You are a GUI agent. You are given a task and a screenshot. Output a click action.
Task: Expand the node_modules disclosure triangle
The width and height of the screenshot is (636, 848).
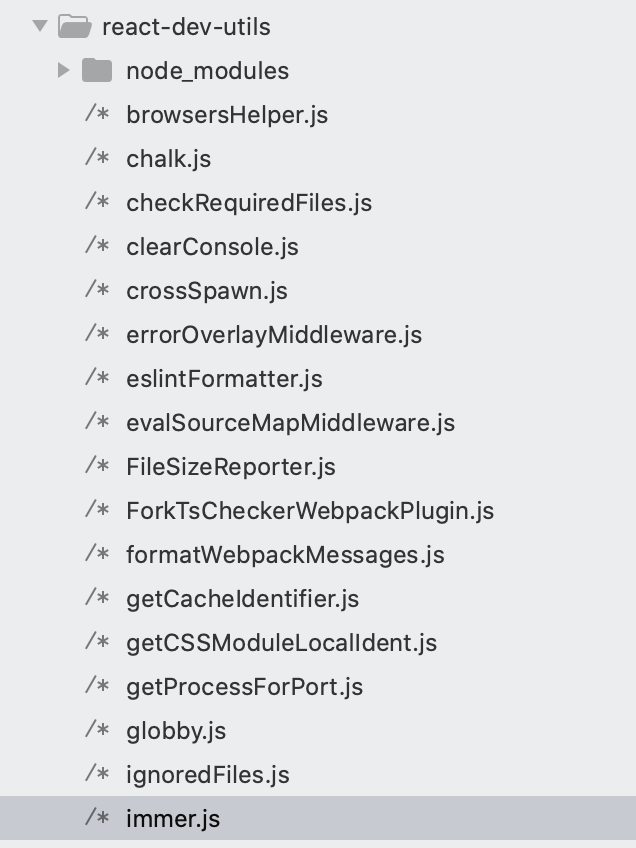point(64,70)
